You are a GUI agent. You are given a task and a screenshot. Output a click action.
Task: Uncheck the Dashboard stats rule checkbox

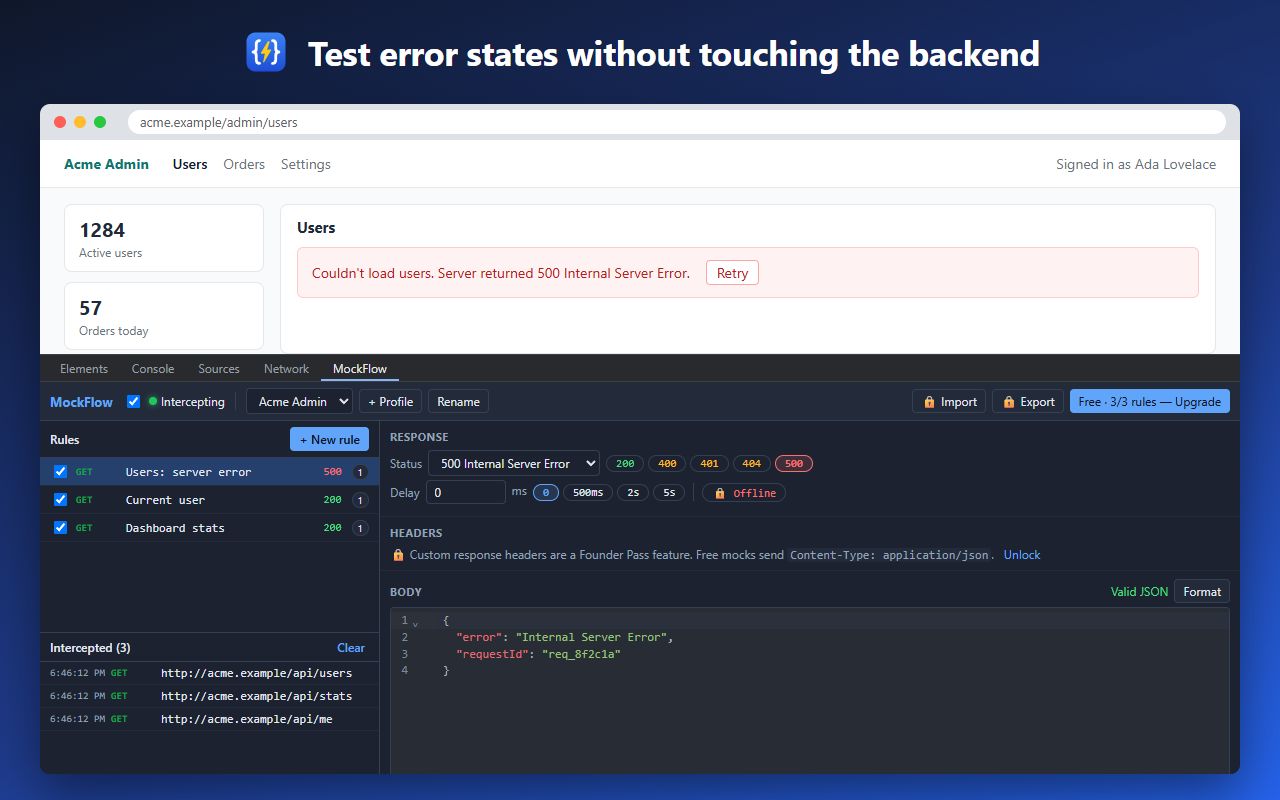(x=60, y=528)
